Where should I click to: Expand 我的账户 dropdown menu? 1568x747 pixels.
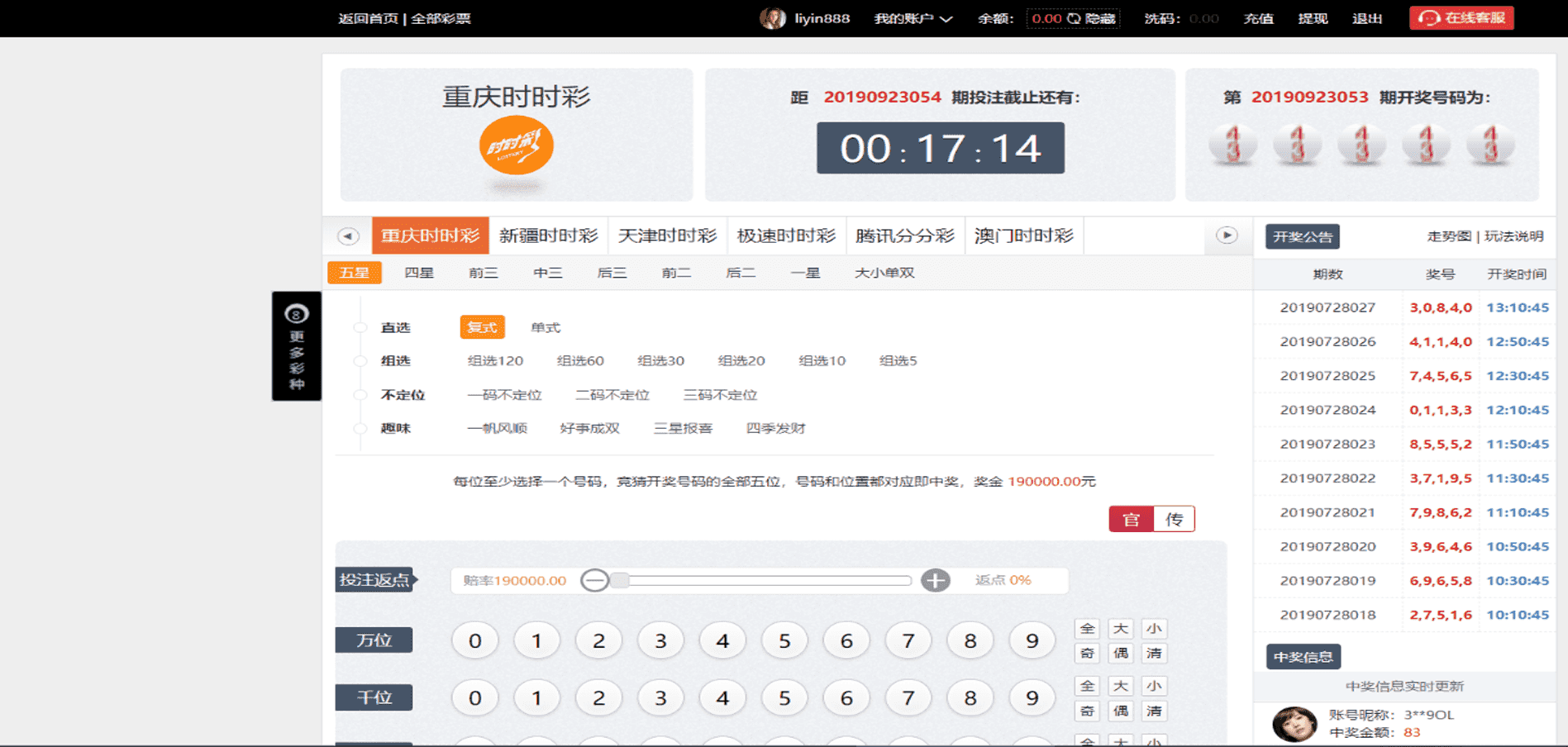(913, 18)
